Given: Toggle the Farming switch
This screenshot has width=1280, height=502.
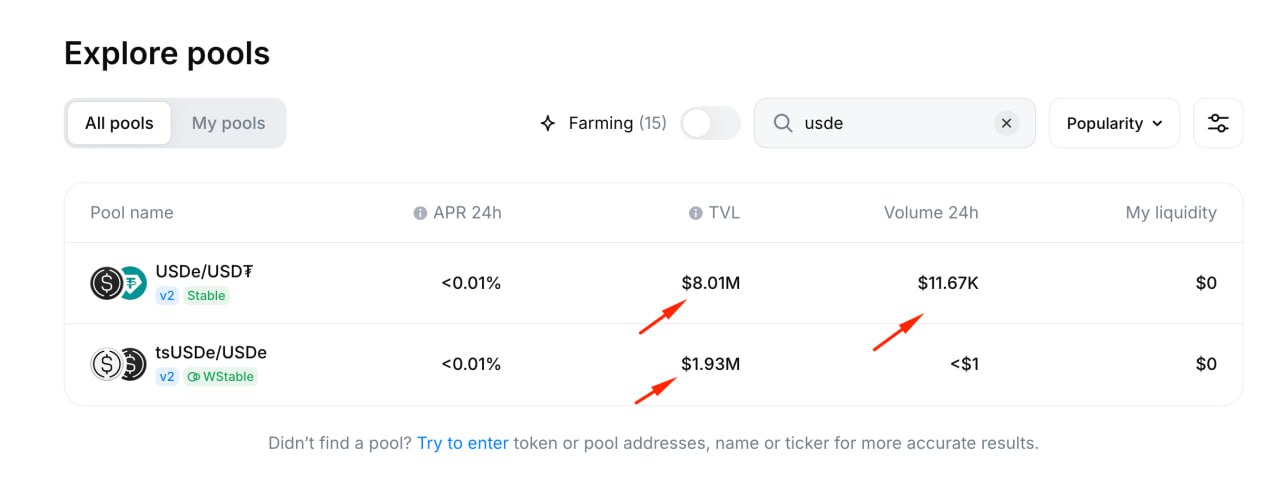Looking at the screenshot, I should tap(710, 123).
